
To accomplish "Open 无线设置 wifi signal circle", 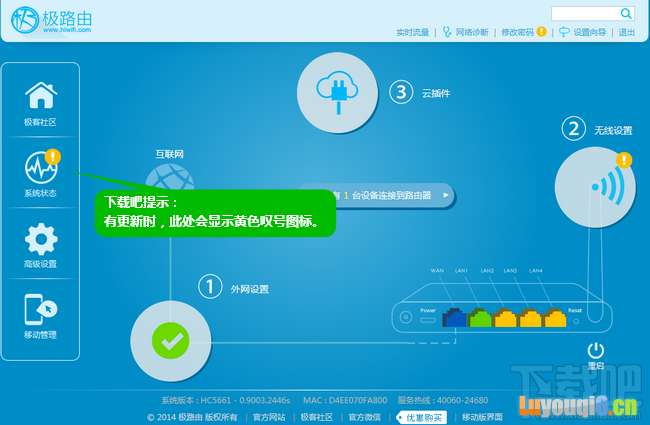I will [x=594, y=188].
